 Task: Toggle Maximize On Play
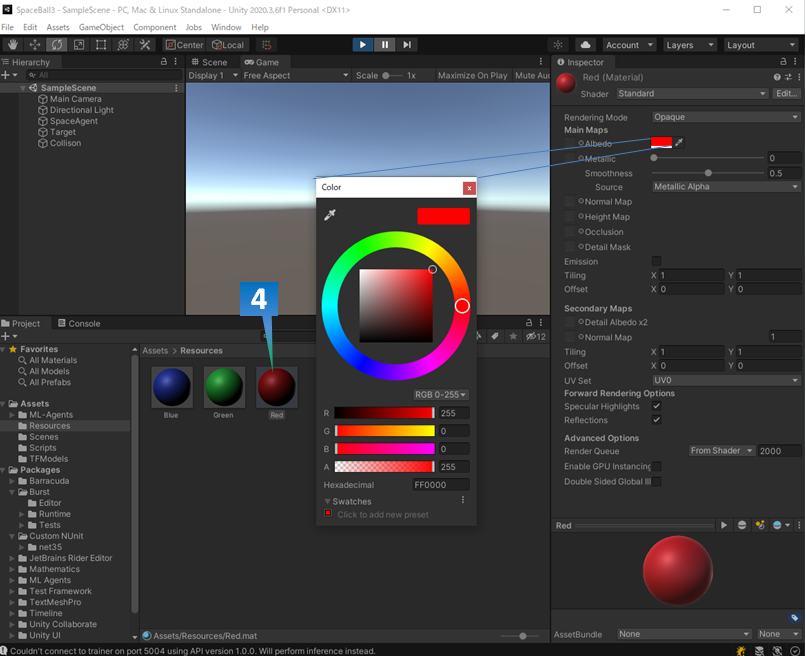tap(472, 76)
